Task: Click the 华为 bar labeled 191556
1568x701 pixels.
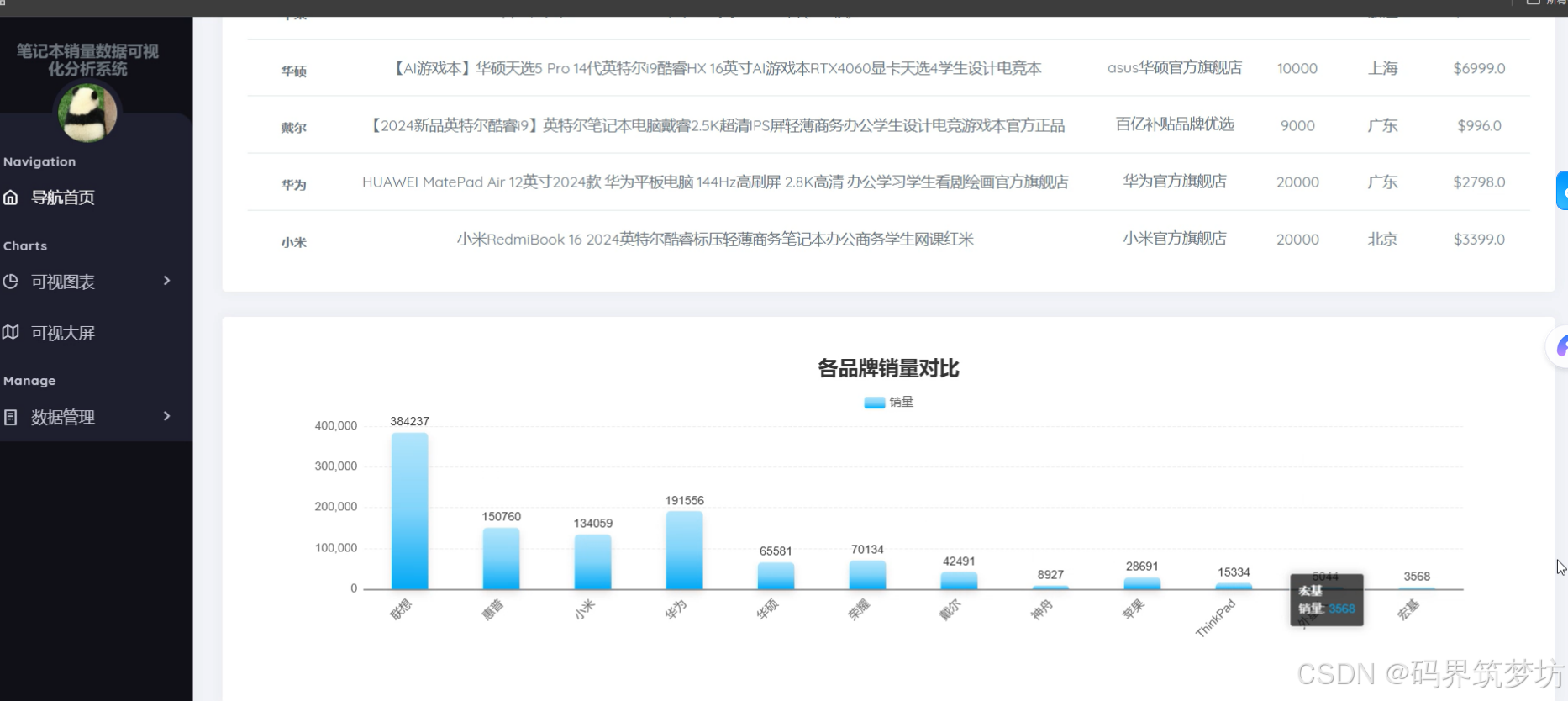Action: (x=684, y=551)
